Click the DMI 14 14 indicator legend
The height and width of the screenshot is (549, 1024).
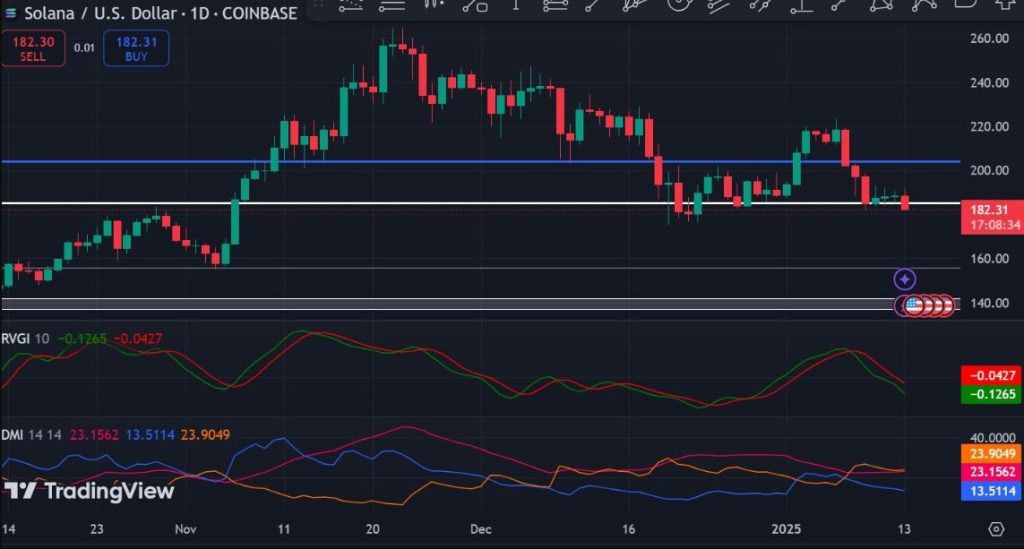[31, 434]
